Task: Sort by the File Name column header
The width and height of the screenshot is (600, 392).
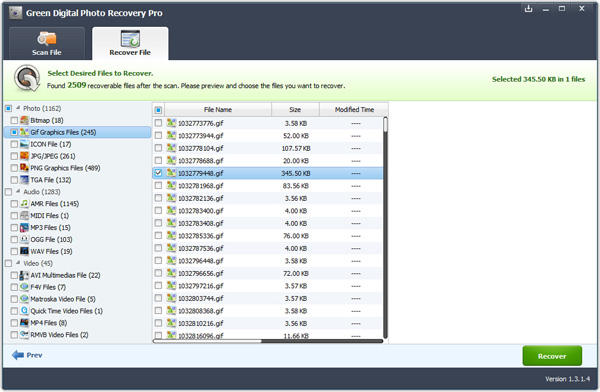Action: (218, 109)
